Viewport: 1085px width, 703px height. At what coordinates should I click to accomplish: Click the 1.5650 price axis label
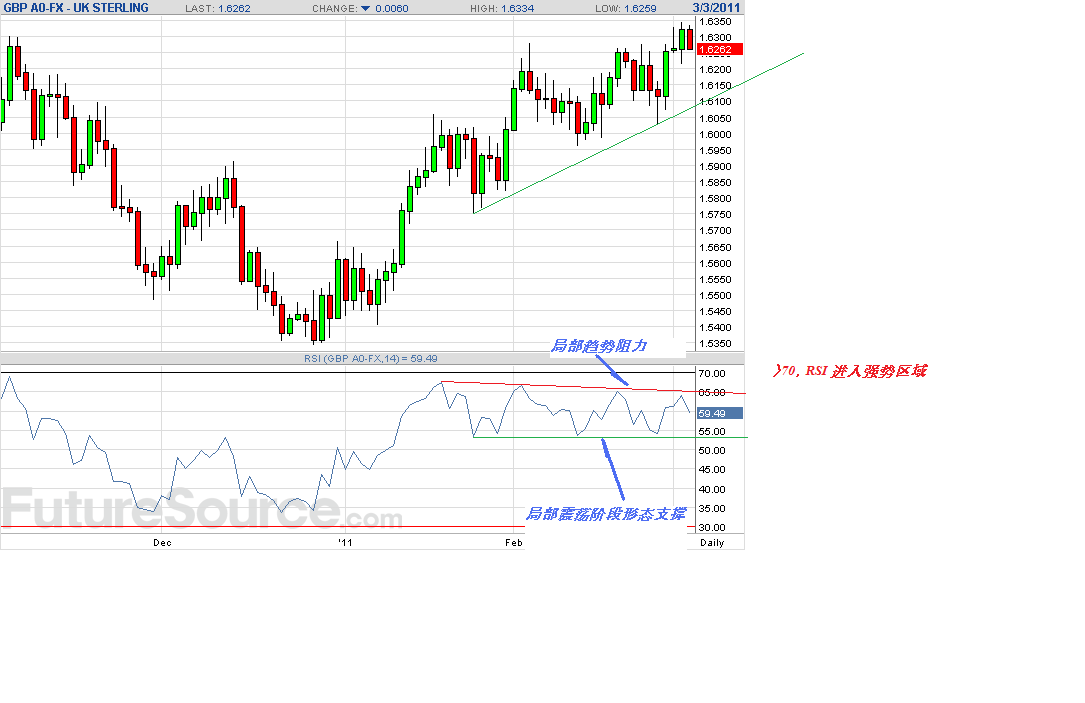715,247
